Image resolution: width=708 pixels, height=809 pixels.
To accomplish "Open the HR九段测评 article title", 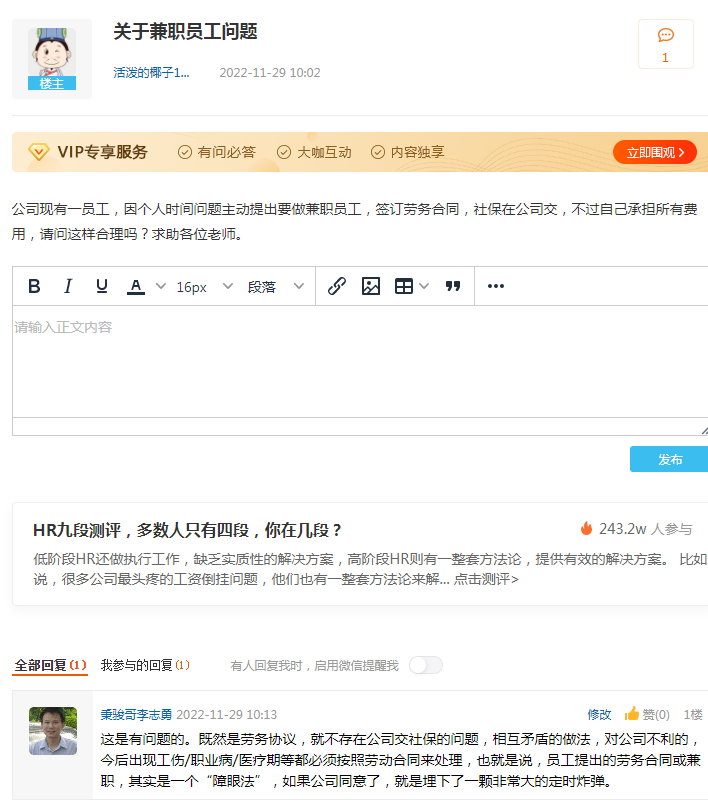I will click(x=187, y=530).
